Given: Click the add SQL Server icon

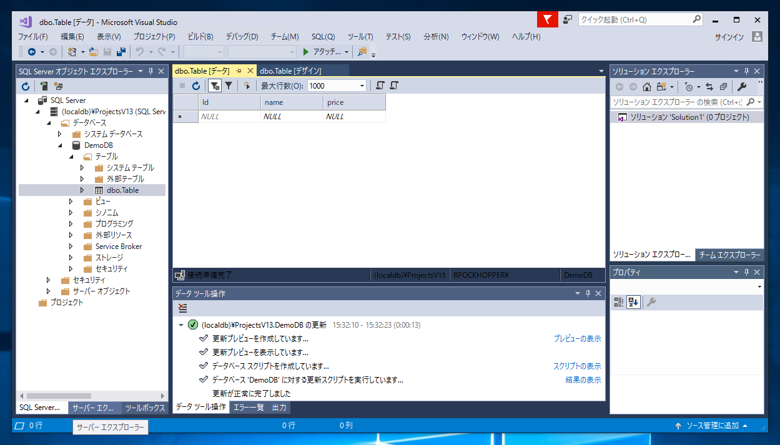Looking at the screenshot, I should coord(44,87).
